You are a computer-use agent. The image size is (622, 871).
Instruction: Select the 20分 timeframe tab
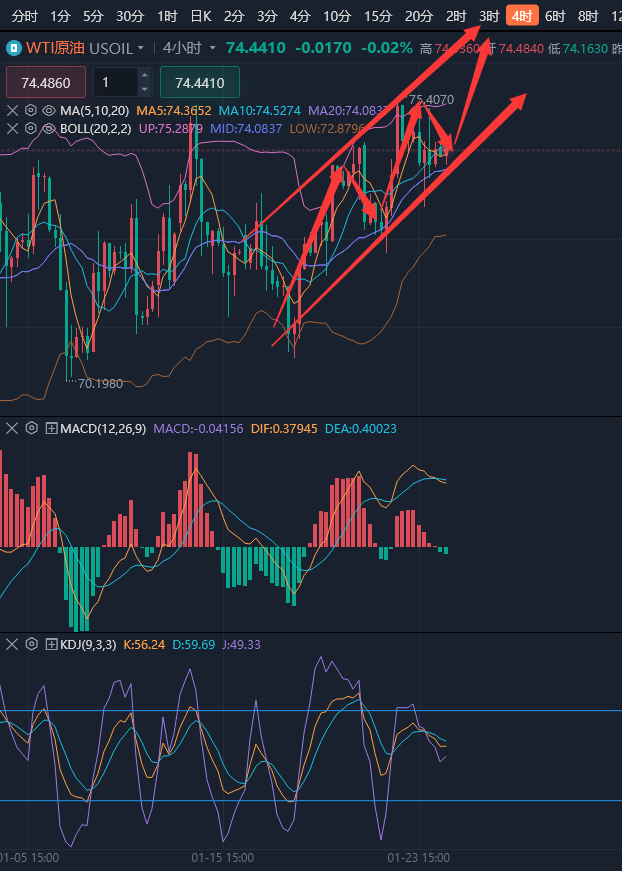(419, 17)
